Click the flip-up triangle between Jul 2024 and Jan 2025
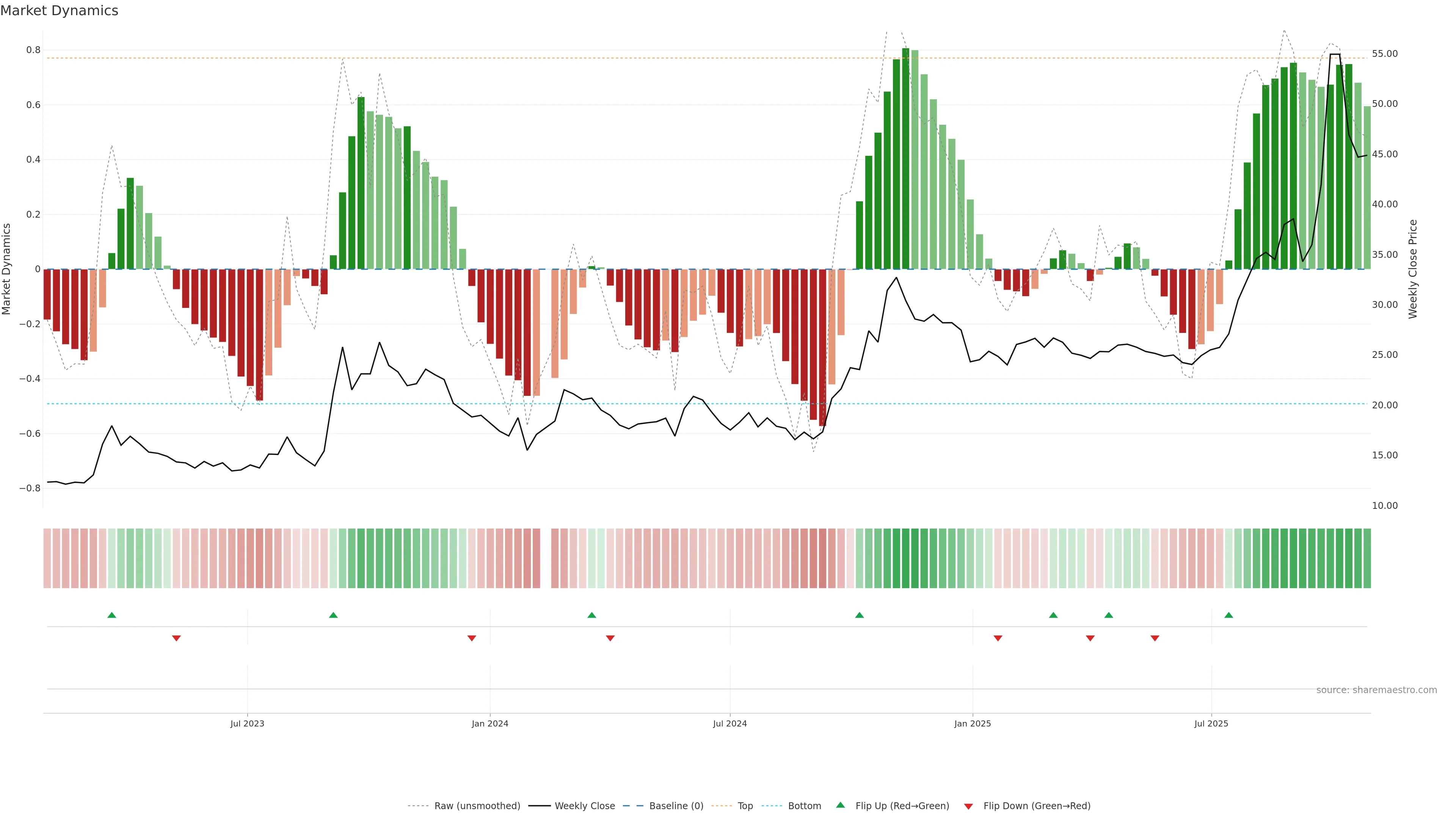The width and height of the screenshot is (1456, 819). tap(860, 615)
